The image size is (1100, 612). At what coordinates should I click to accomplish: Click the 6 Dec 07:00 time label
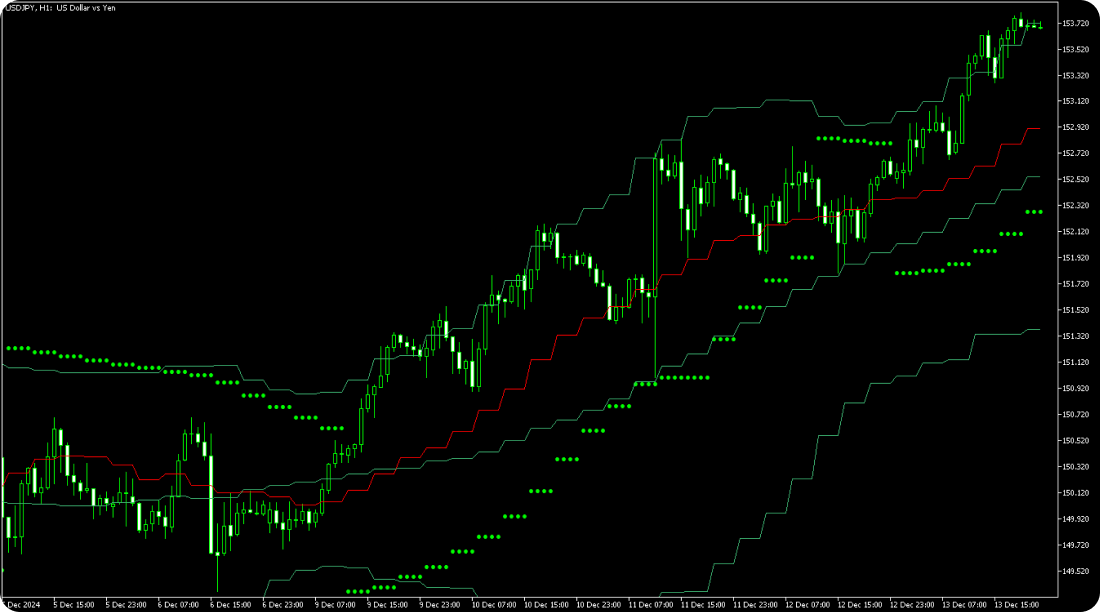(178, 604)
